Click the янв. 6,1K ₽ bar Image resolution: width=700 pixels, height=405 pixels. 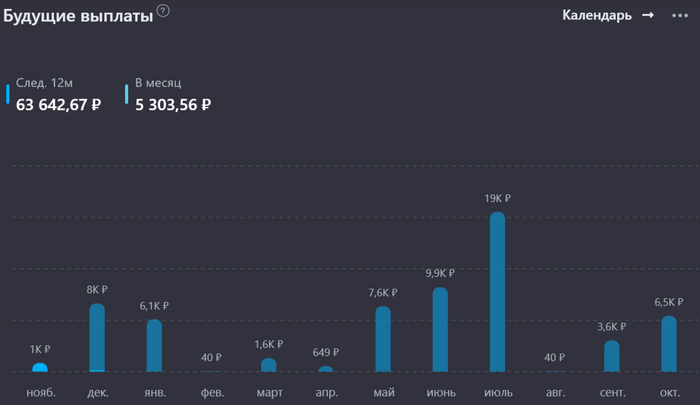[x=154, y=345]
